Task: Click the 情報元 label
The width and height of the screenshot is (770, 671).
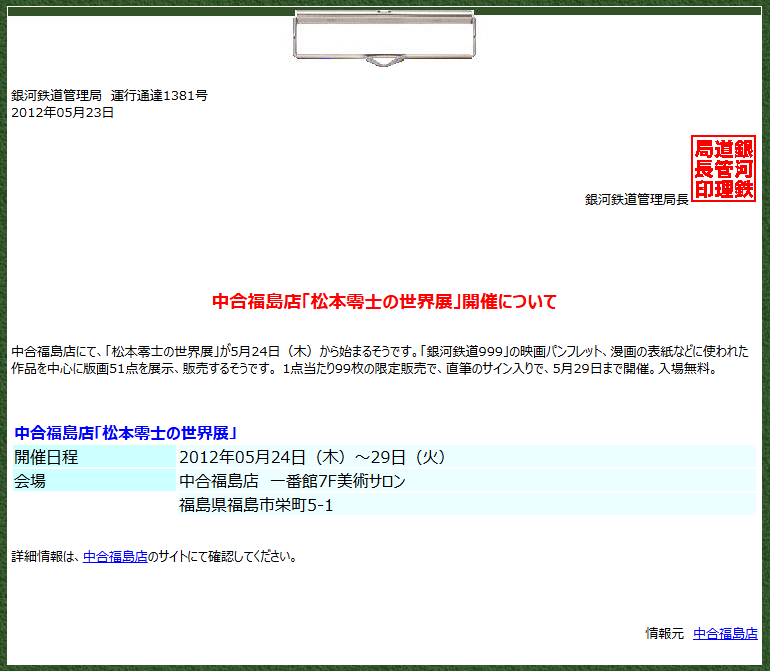Action: click(664, 634)
